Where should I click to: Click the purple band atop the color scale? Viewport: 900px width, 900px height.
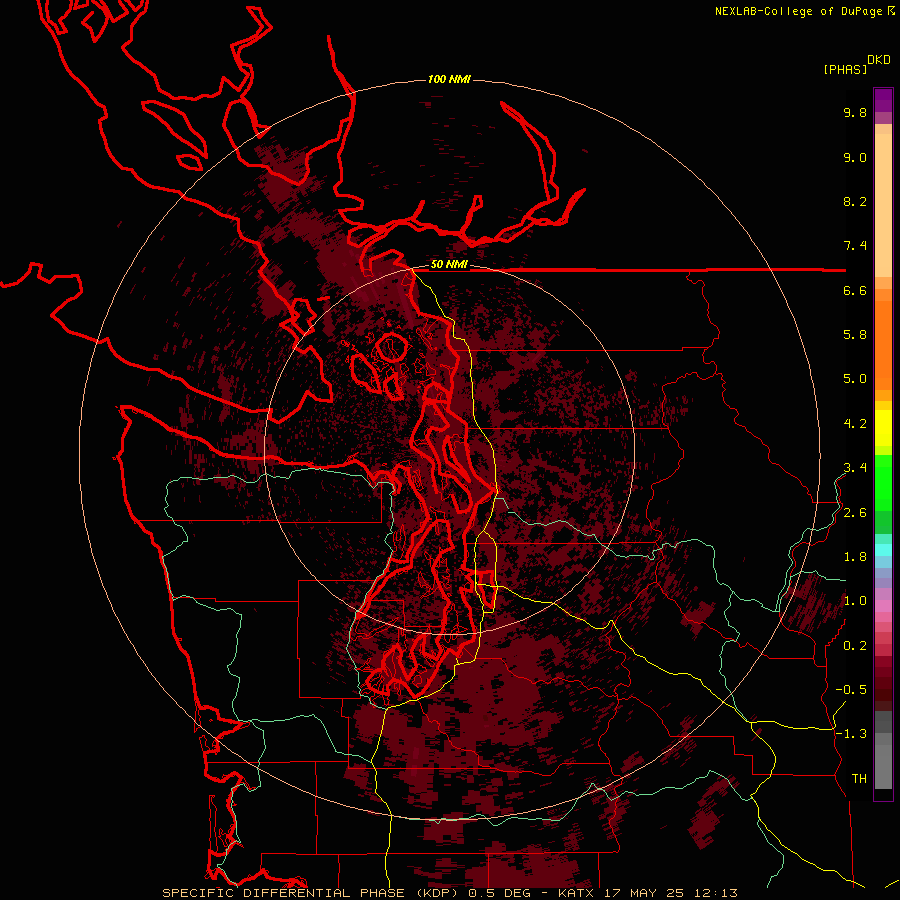(x=883, y=100)
